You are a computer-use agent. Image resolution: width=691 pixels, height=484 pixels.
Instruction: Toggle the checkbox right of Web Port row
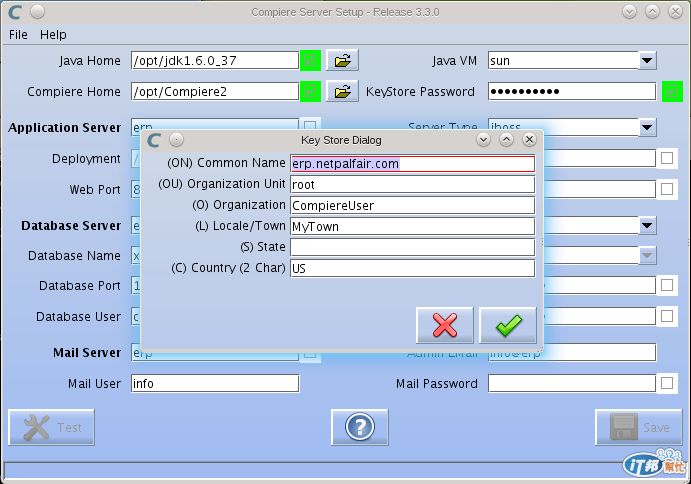(x=667, y=189)
